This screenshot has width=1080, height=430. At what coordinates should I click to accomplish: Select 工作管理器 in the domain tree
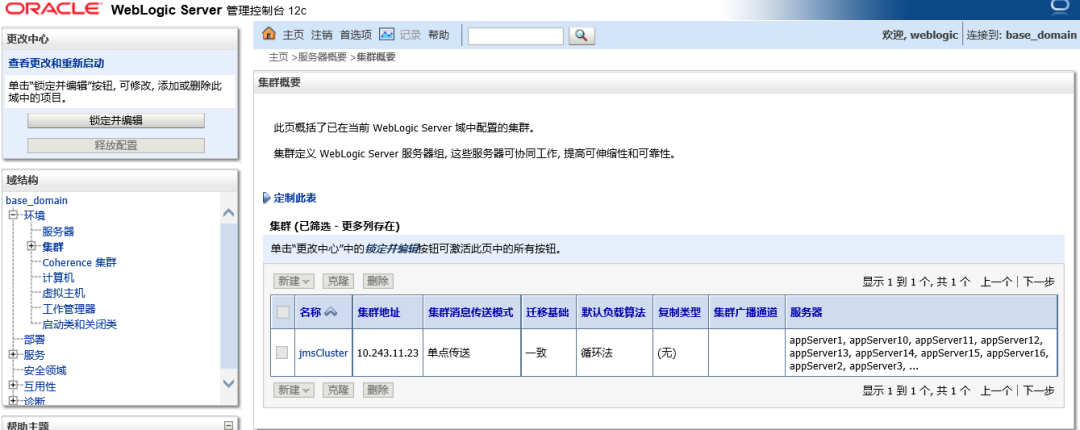coord(69,309)
